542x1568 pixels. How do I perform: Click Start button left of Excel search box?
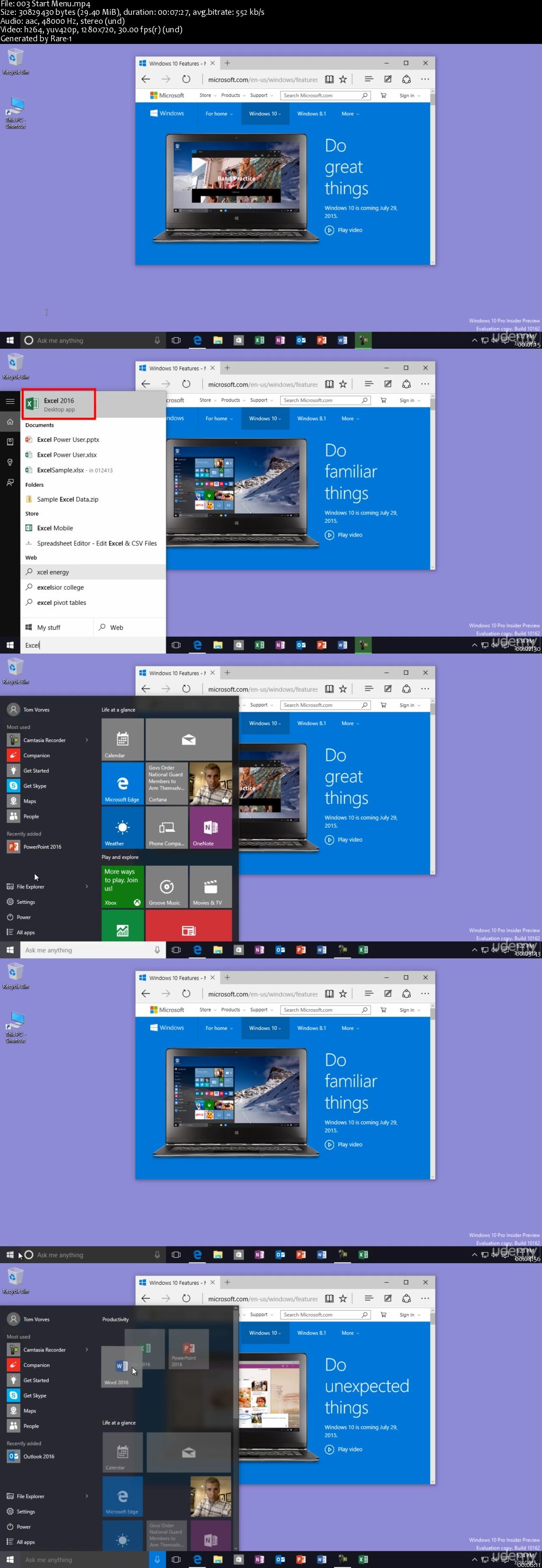tap(10, 645)
